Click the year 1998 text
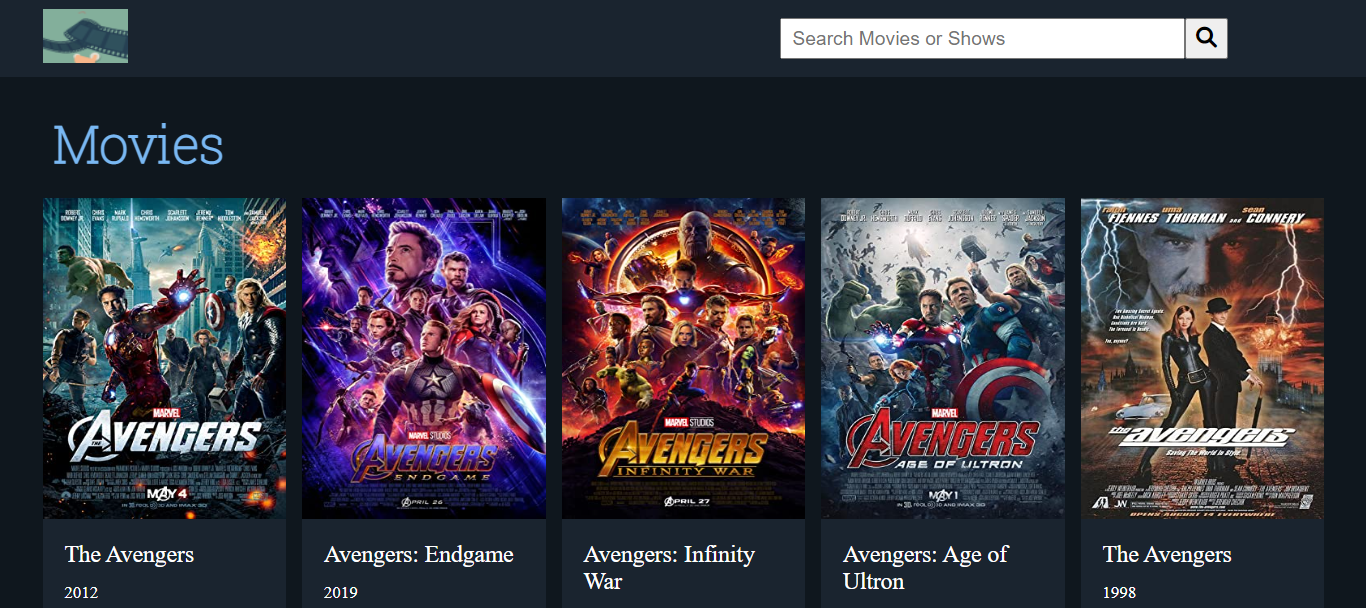This screenshot has height=608, width=1366. point(1119,593)
